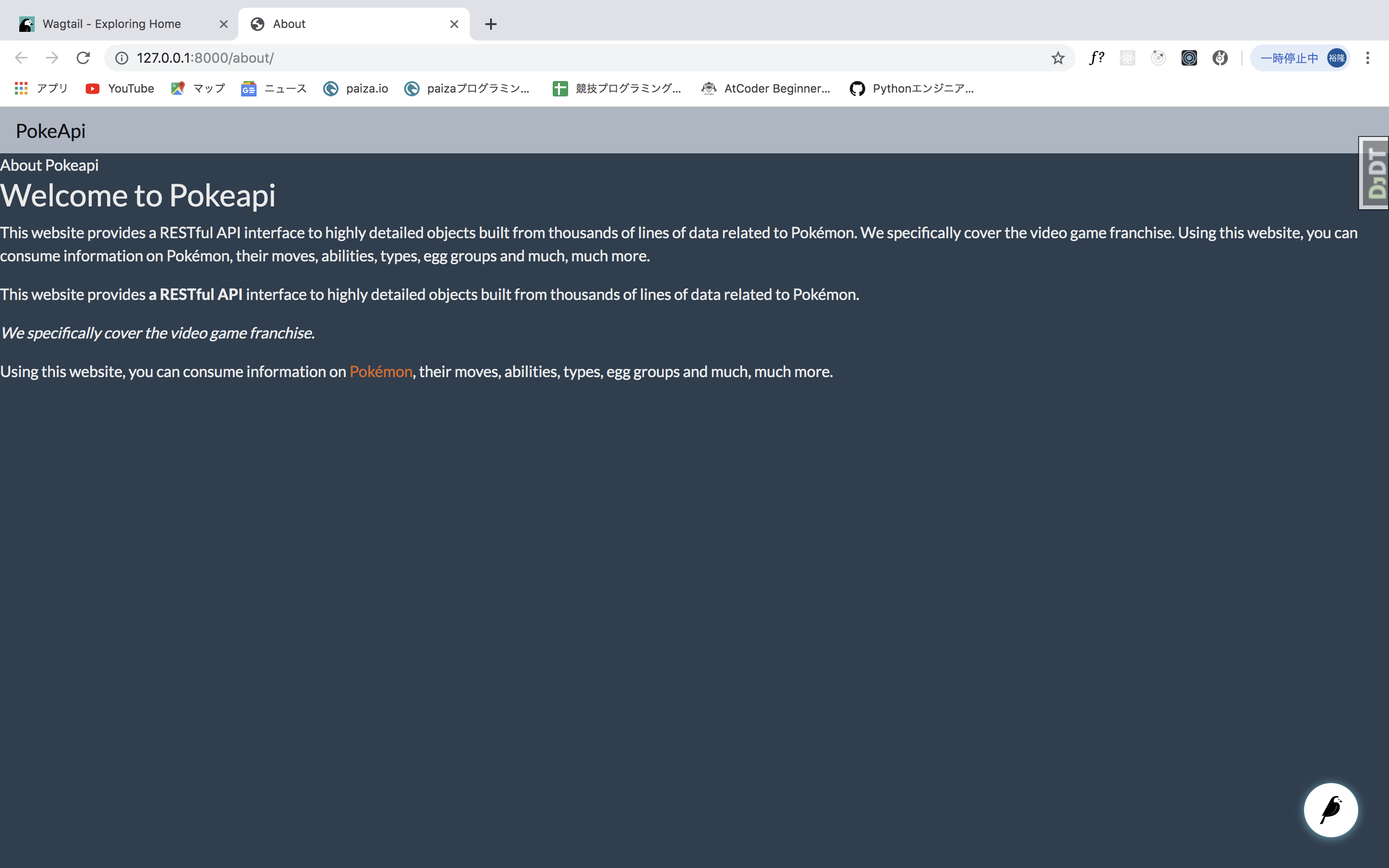The width and height of the screenshot is (1389, 868).
Task: Follow the orange Pokémon link
Action: coord(381,371)
